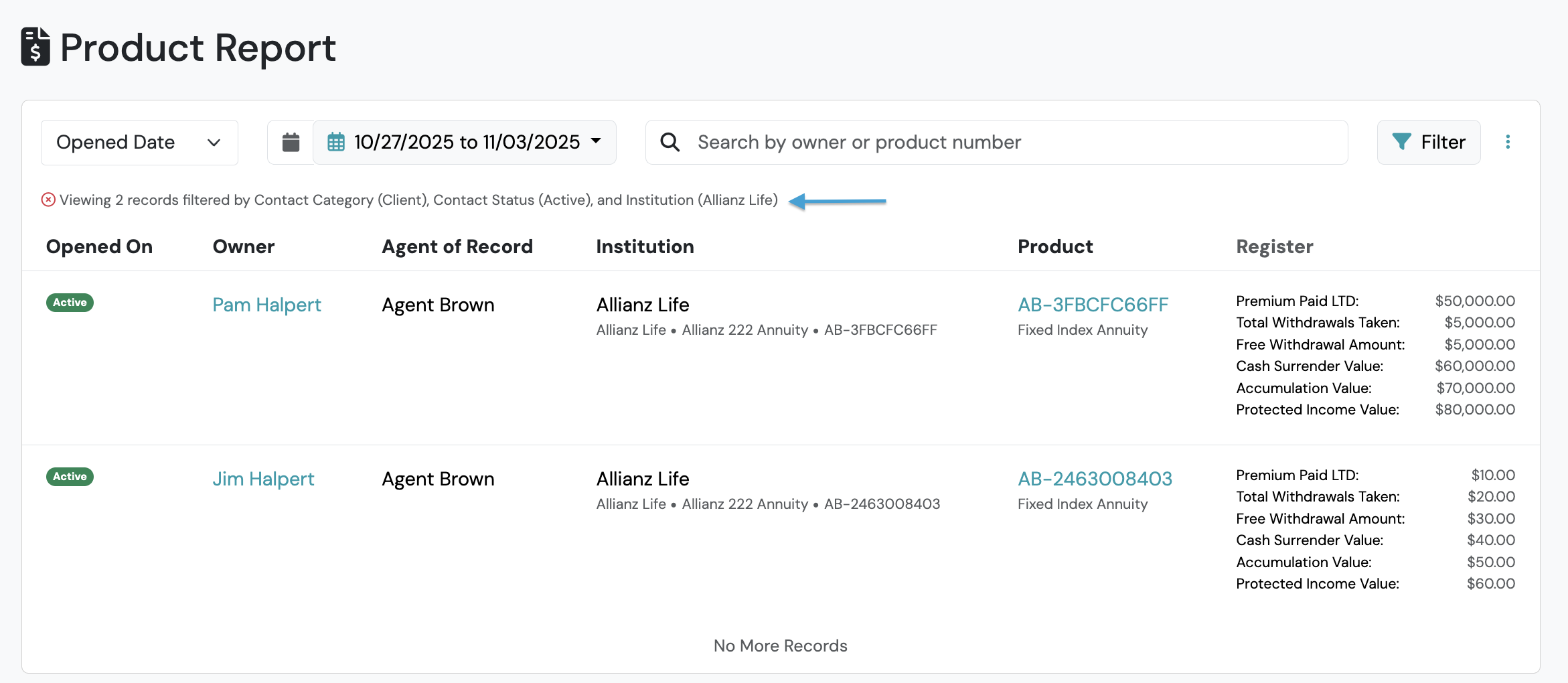
Task: Focus the owner or product number search field
Action: coord(996,142)
